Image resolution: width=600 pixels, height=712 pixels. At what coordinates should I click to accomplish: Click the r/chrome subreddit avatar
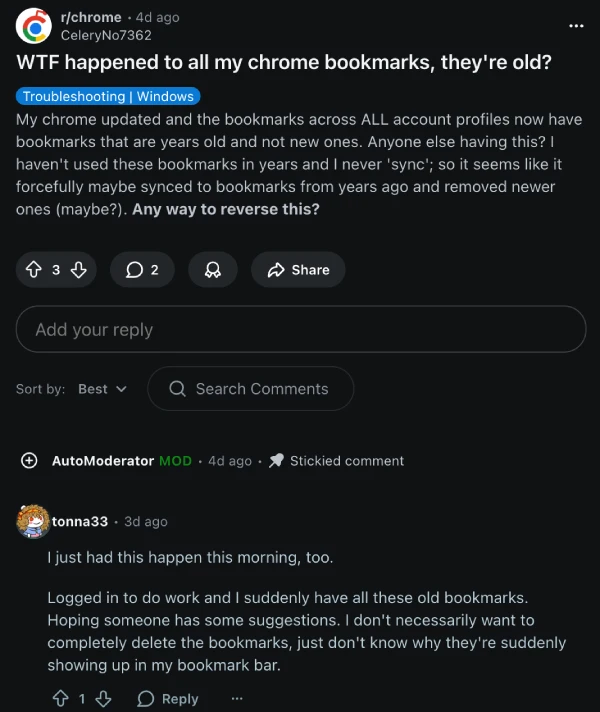pos(35,25)
